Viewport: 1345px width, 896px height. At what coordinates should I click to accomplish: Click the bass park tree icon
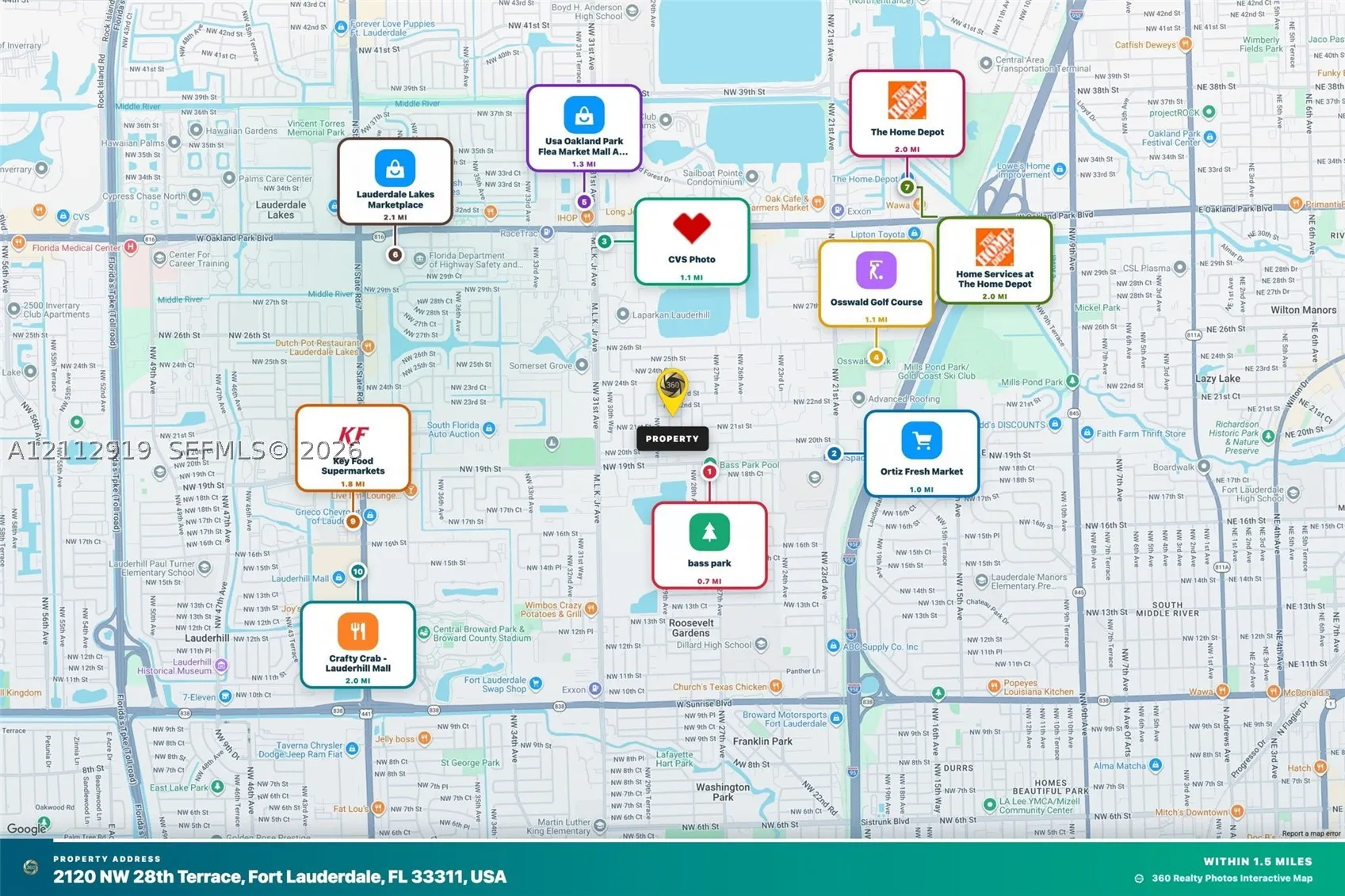point(709,532)
